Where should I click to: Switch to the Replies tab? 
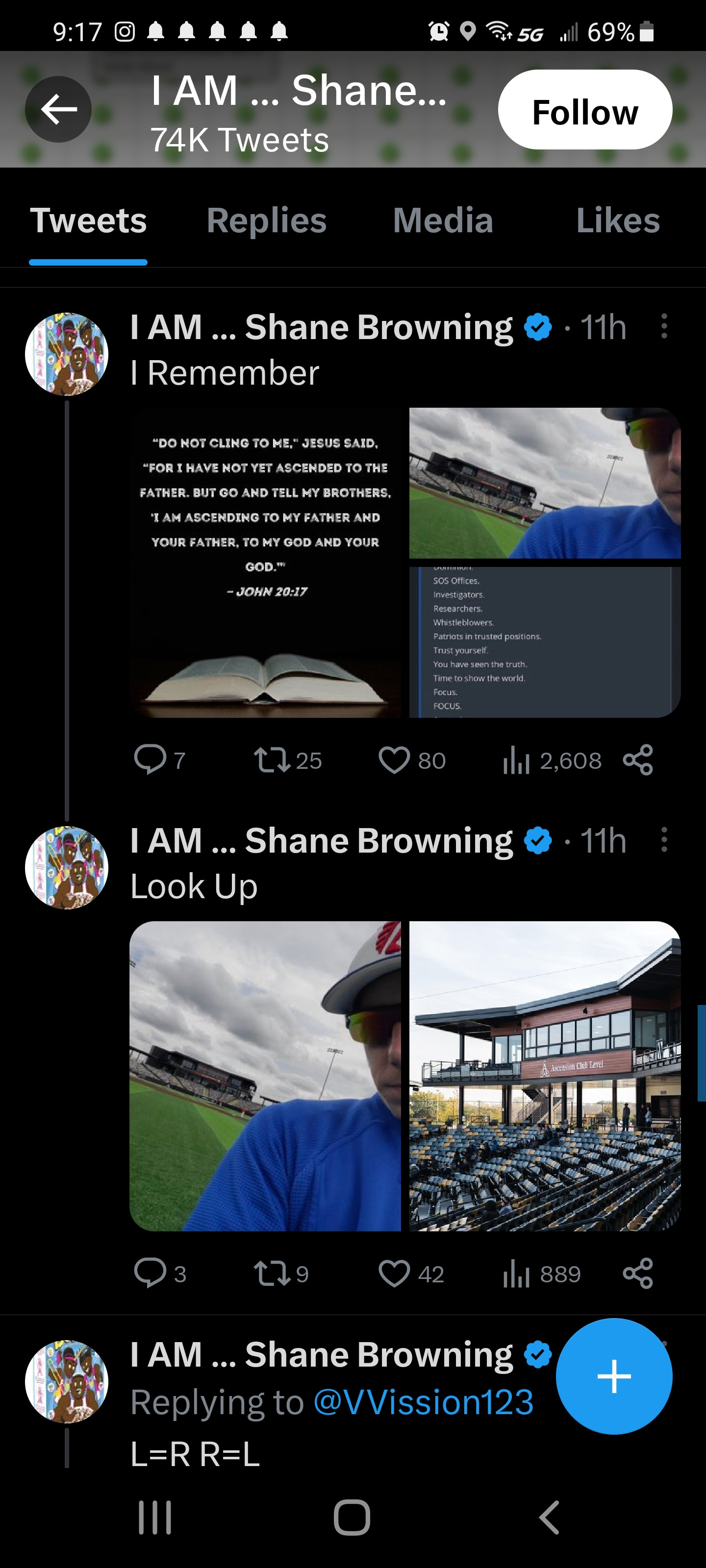[266, 220]
